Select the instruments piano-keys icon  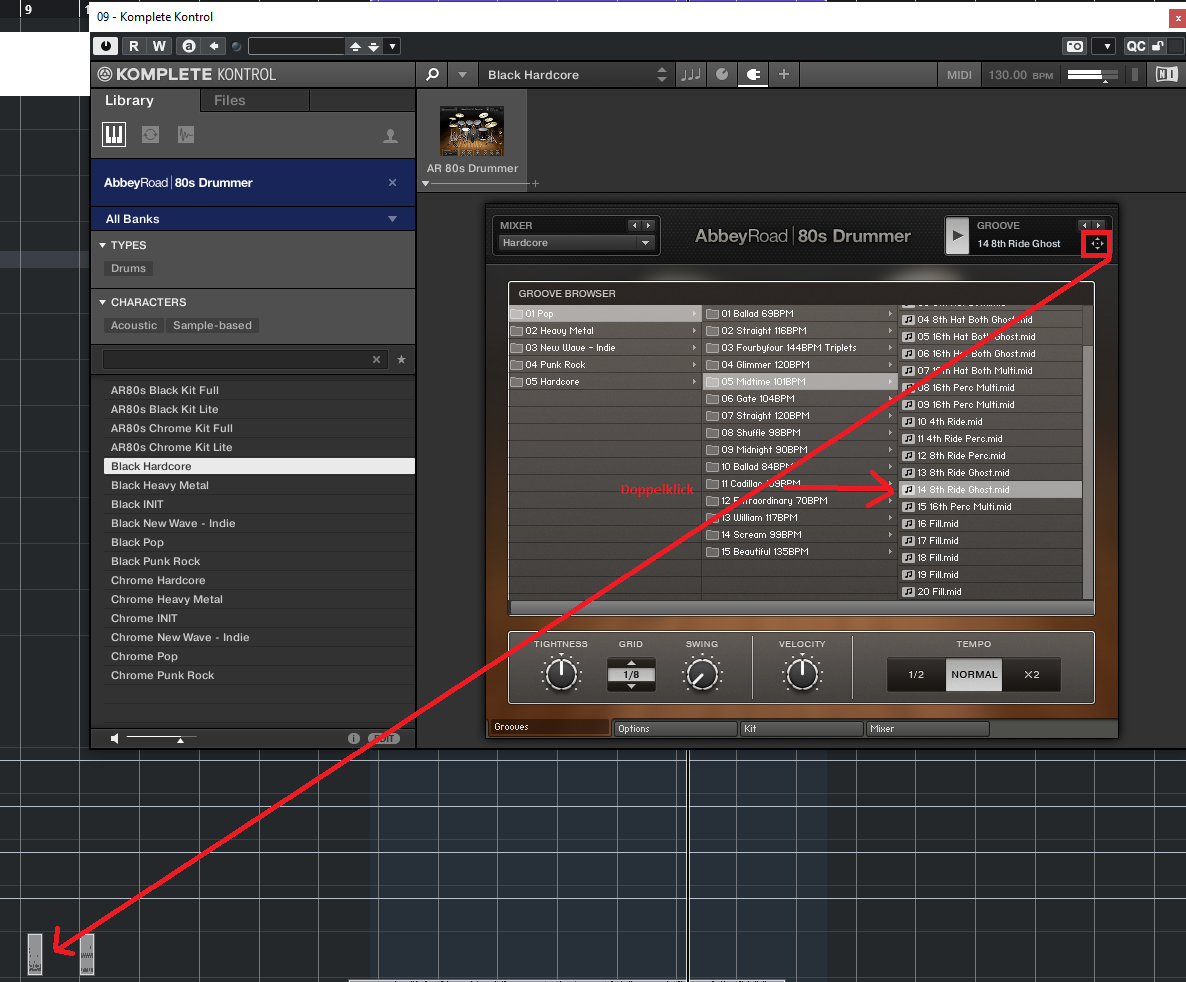click(x=114, y=135)
